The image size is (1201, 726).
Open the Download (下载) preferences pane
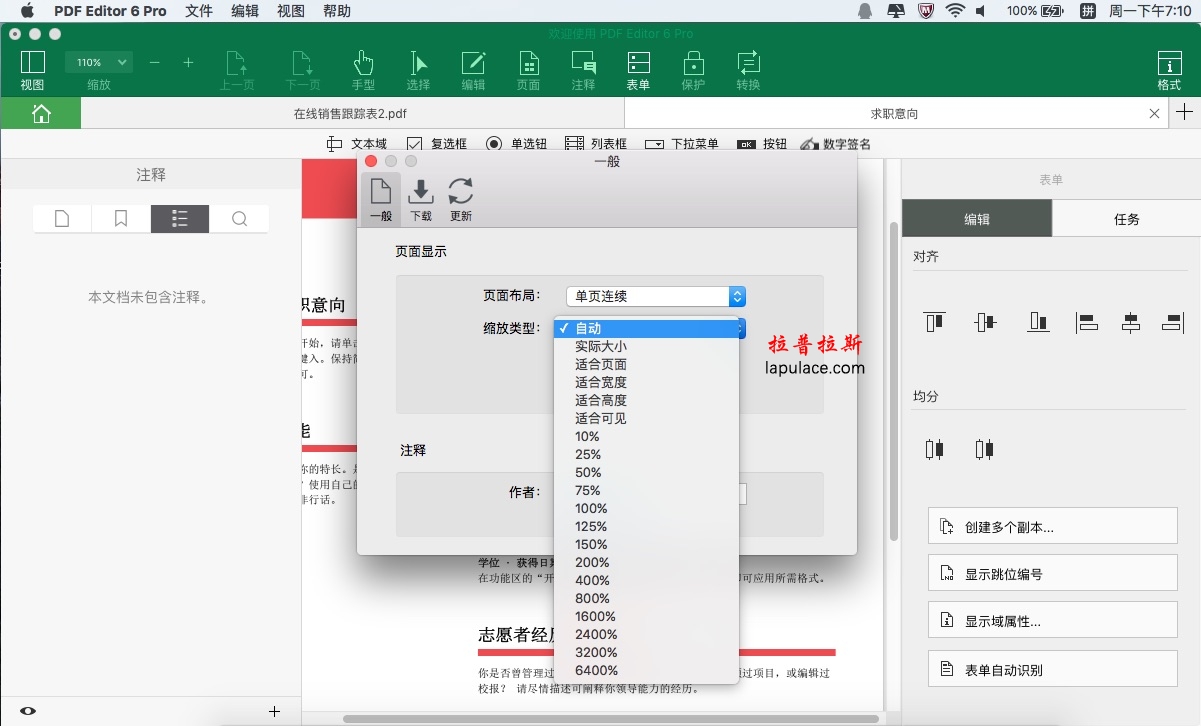(x=421, y=198)
